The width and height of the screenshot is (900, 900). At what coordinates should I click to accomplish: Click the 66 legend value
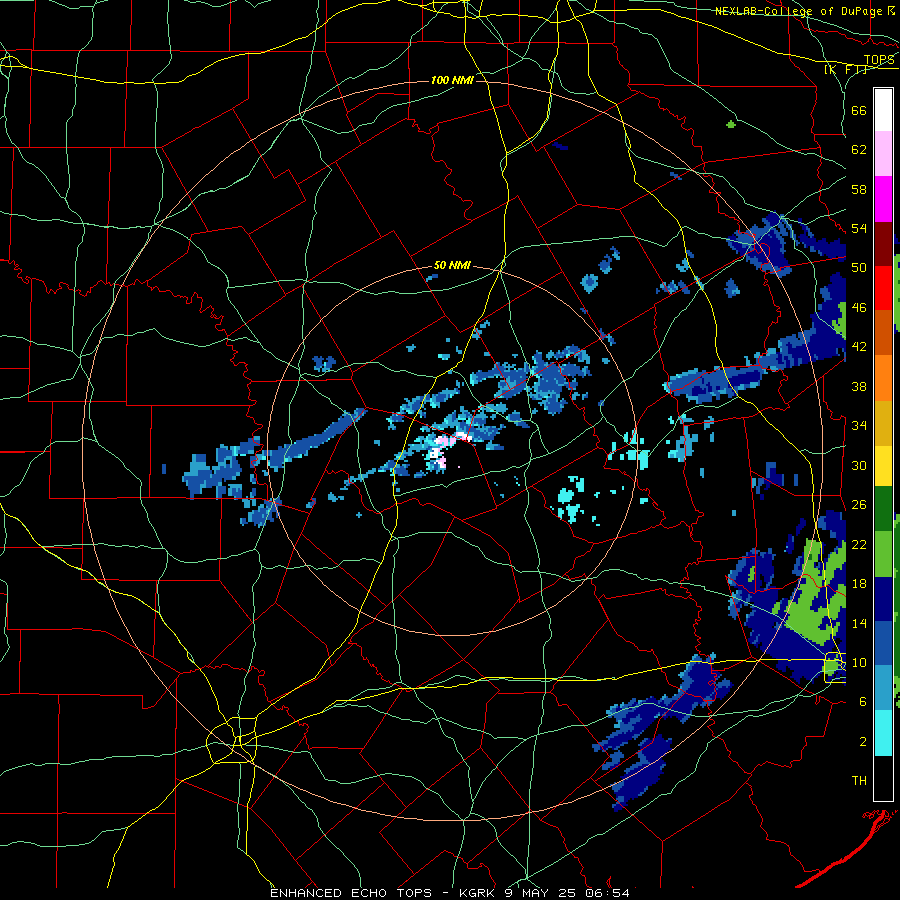859,110
